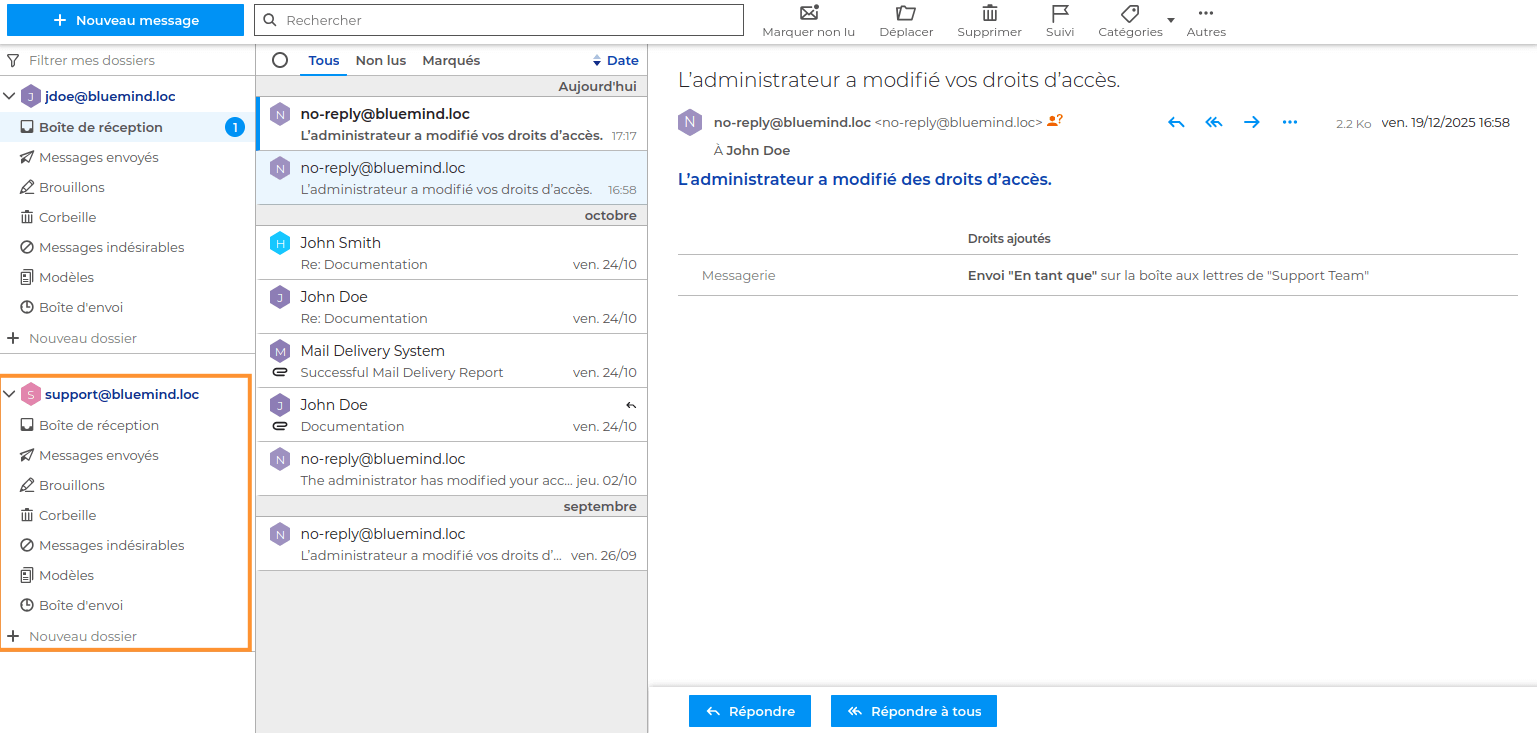Change the Date sort order
This screenshot has height=733, width=1537.
click(615, 60)
